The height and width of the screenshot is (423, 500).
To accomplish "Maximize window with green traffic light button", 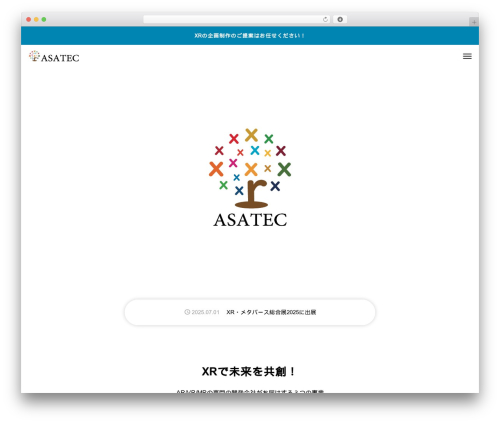I will tap(44, 19).
